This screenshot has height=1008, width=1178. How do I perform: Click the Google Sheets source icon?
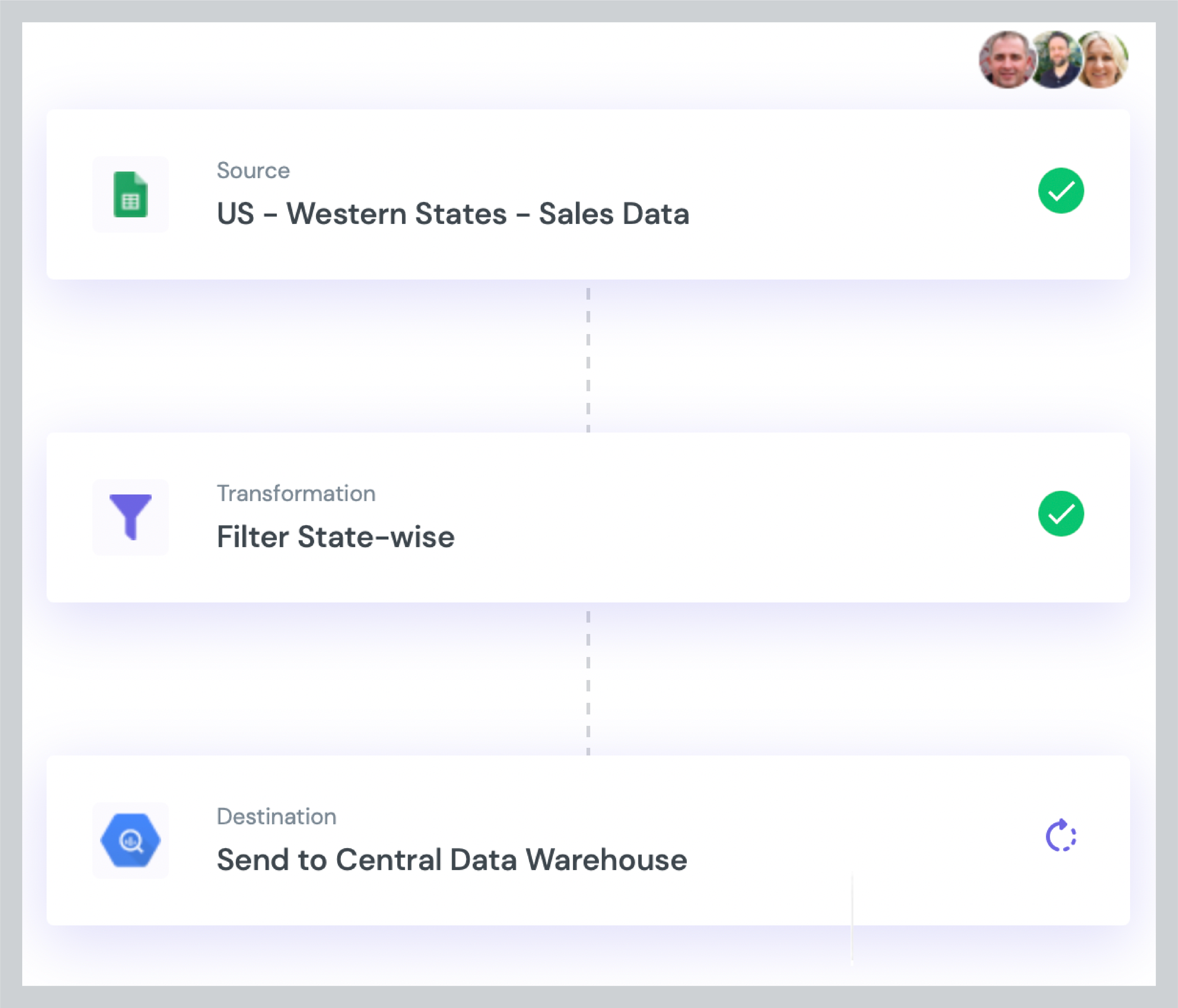(131, 195)
